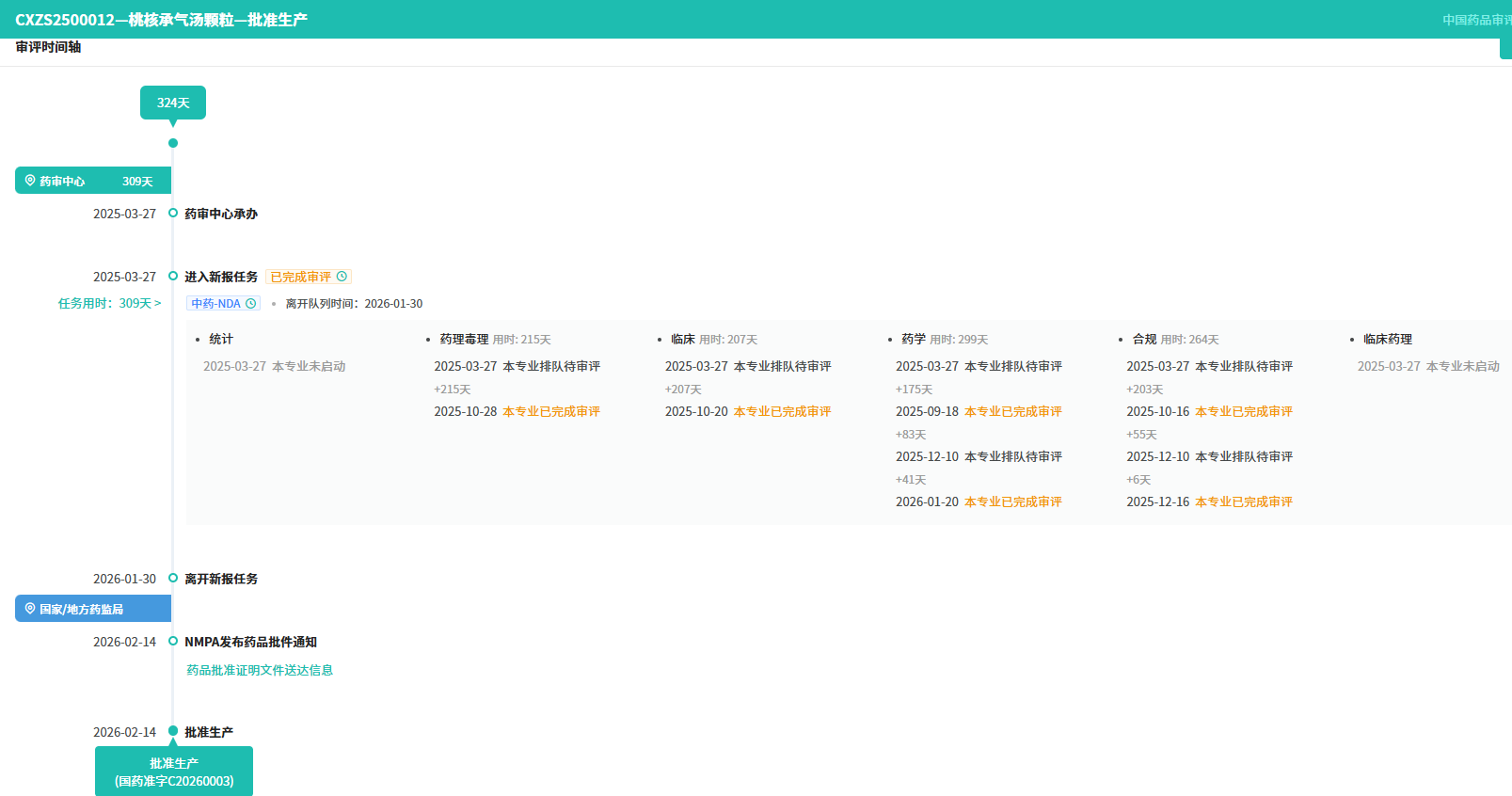Click 合规 discipline heading
Image resolution: width=1512 pixels, height=796 pixels.
pos(1144,339)
